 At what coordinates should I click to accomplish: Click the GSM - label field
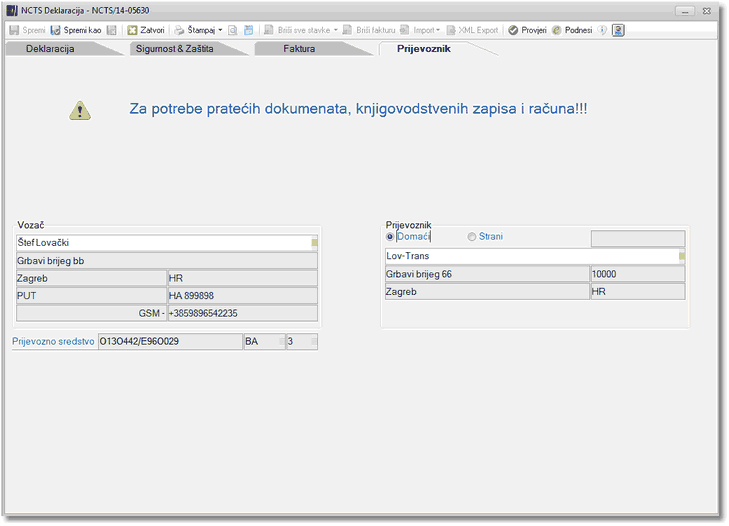tap(91, 313)
